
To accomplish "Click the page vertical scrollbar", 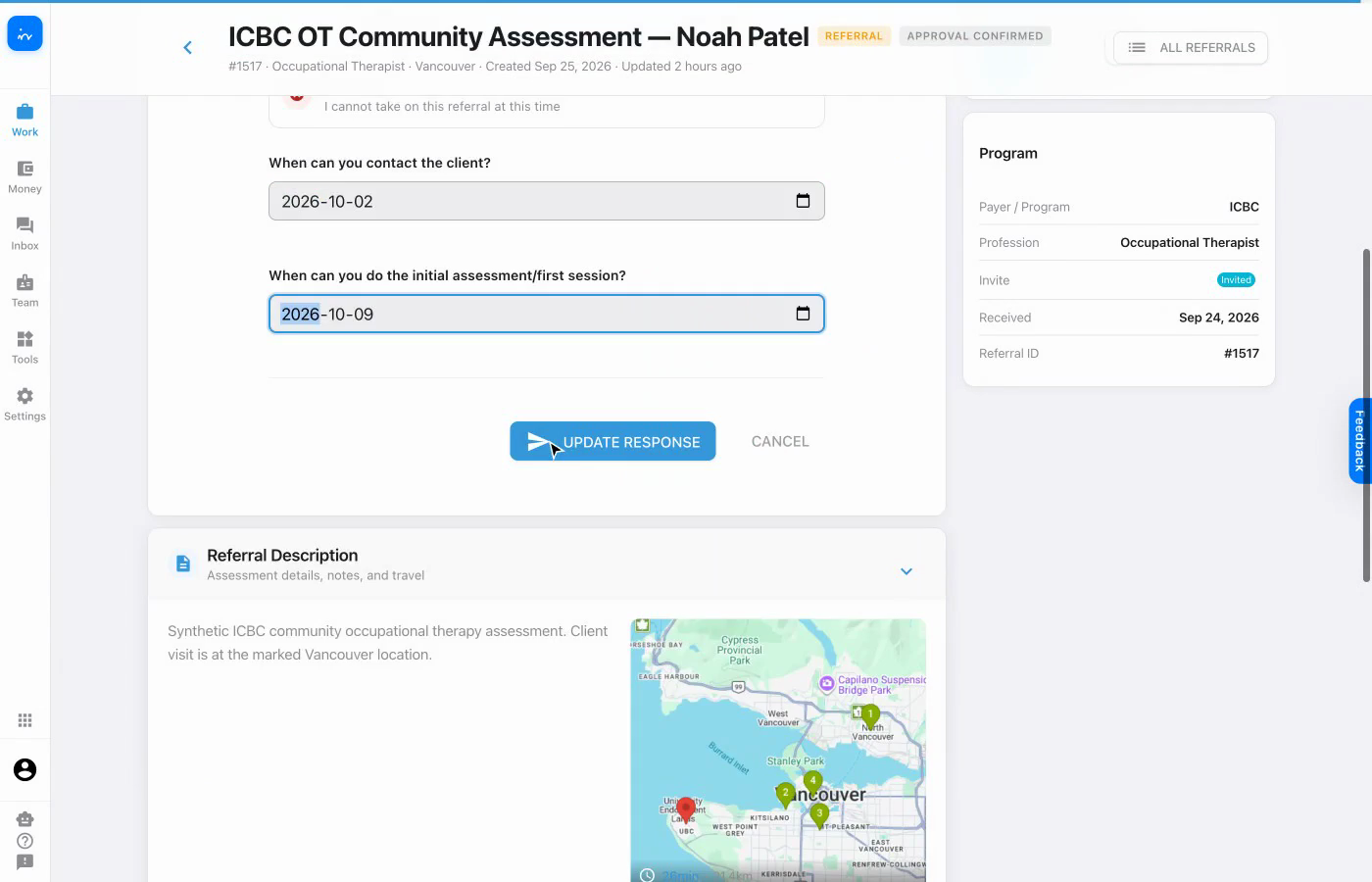I will coord(1366,416).
